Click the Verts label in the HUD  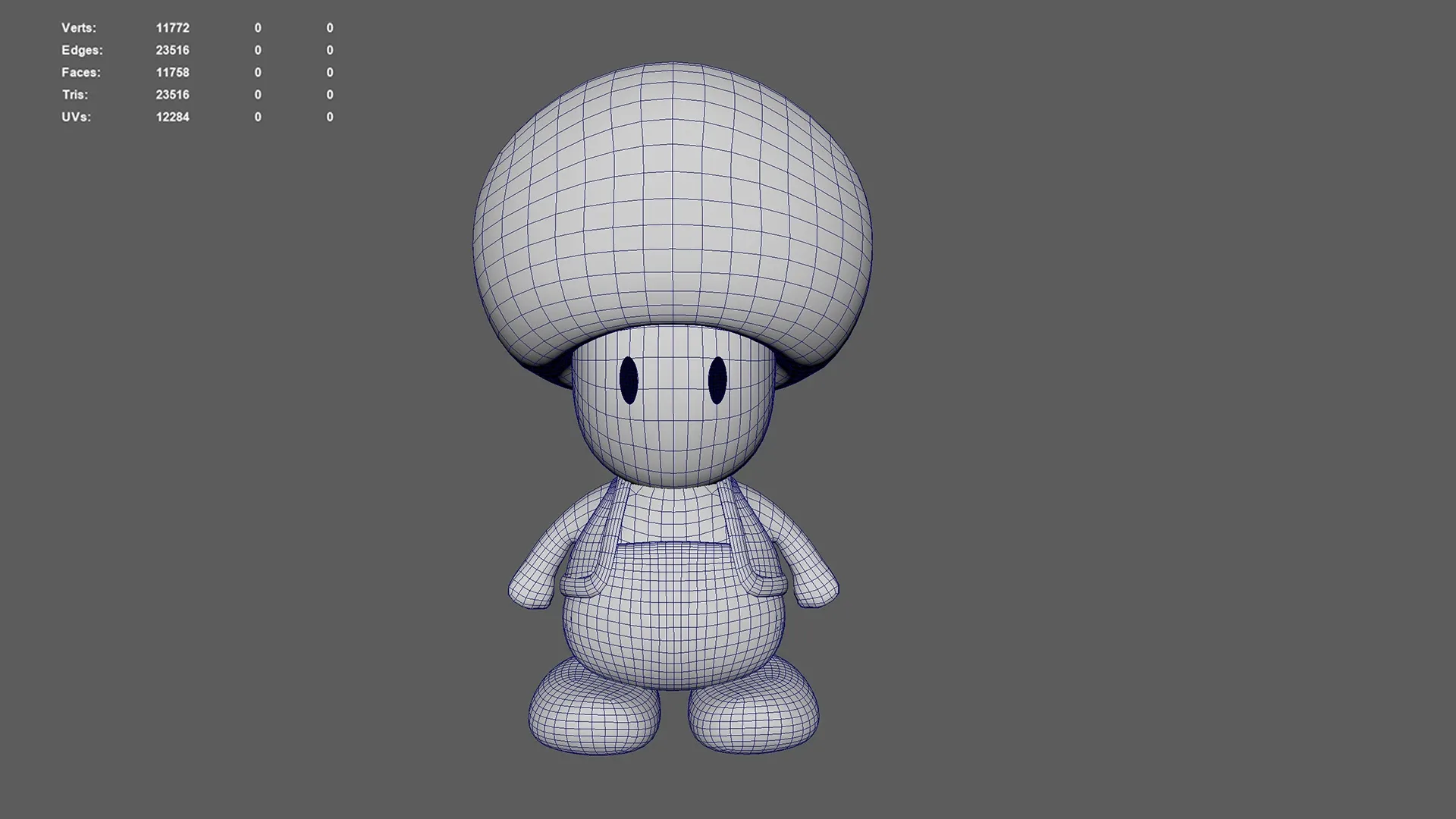78,28
